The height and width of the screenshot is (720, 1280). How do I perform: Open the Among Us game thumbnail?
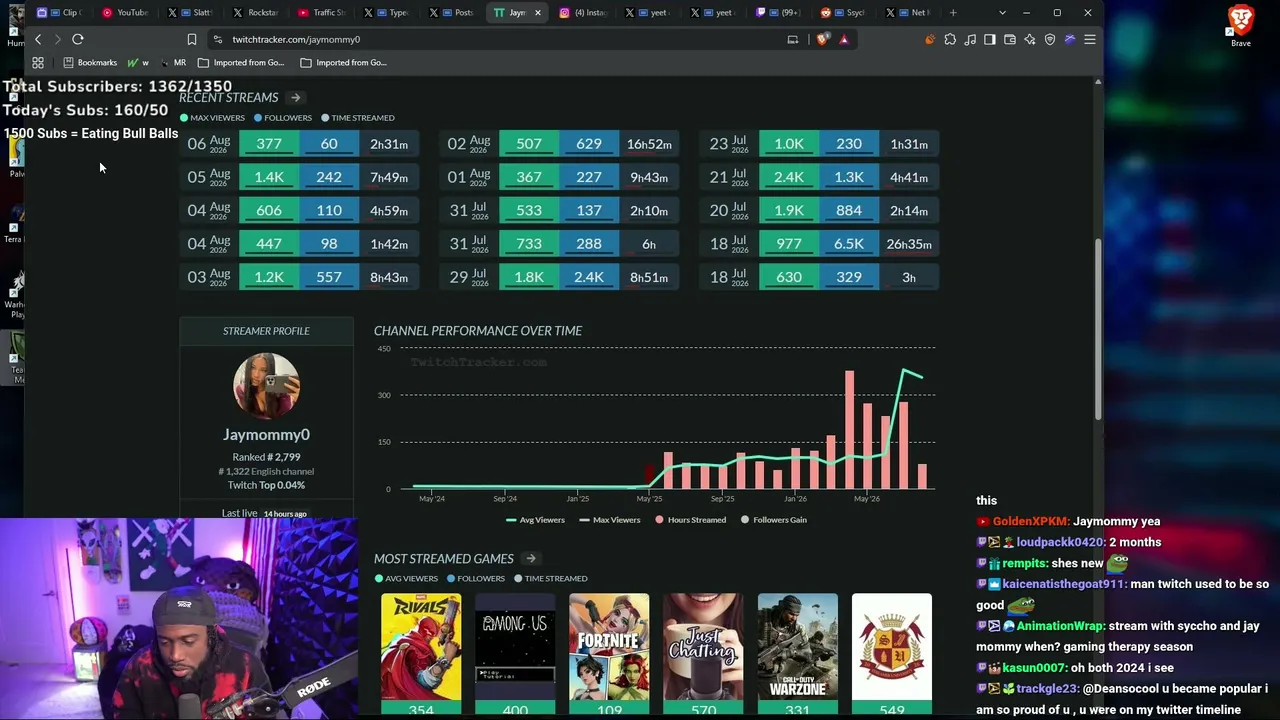click(x=515, y=647)
